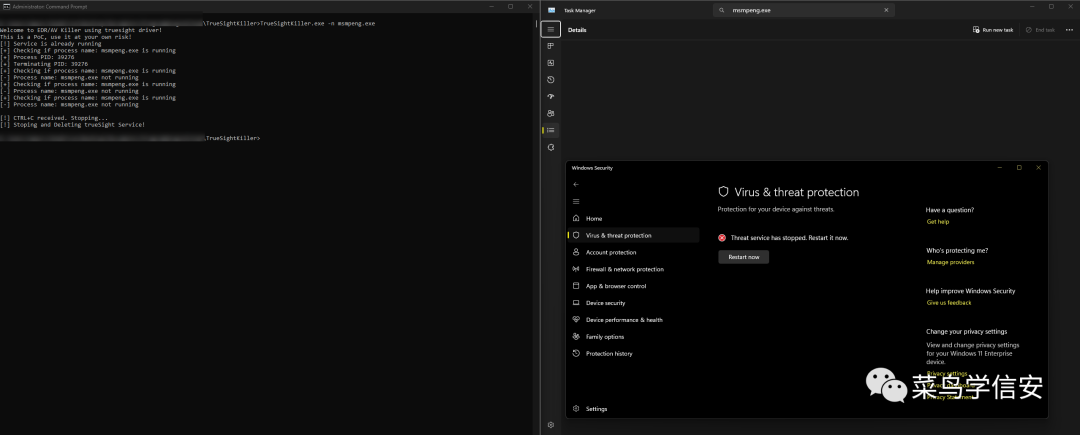This screenshot has width=1080, height=435.
Task: Minimize the Task Manager window
Action: tap(1032, 6)
